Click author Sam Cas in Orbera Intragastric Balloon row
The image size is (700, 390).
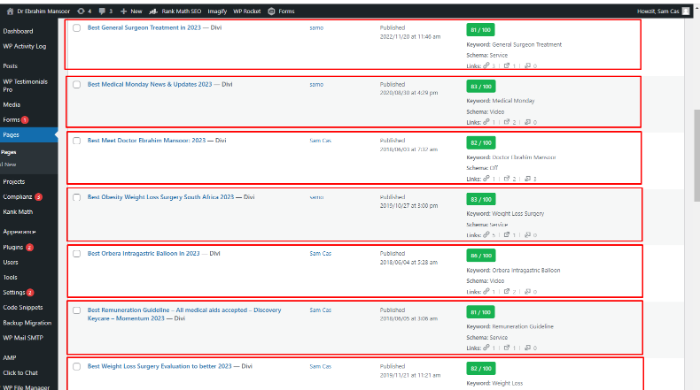click(321, 253)
